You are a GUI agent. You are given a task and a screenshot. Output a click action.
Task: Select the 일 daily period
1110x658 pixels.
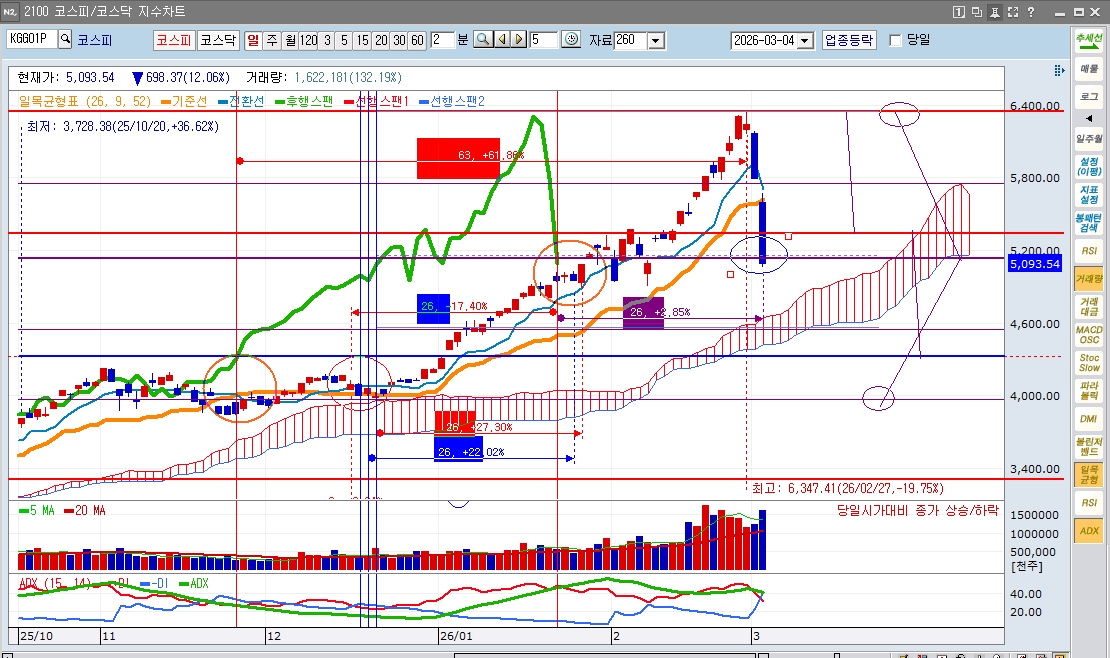click(x=253, y=40)
